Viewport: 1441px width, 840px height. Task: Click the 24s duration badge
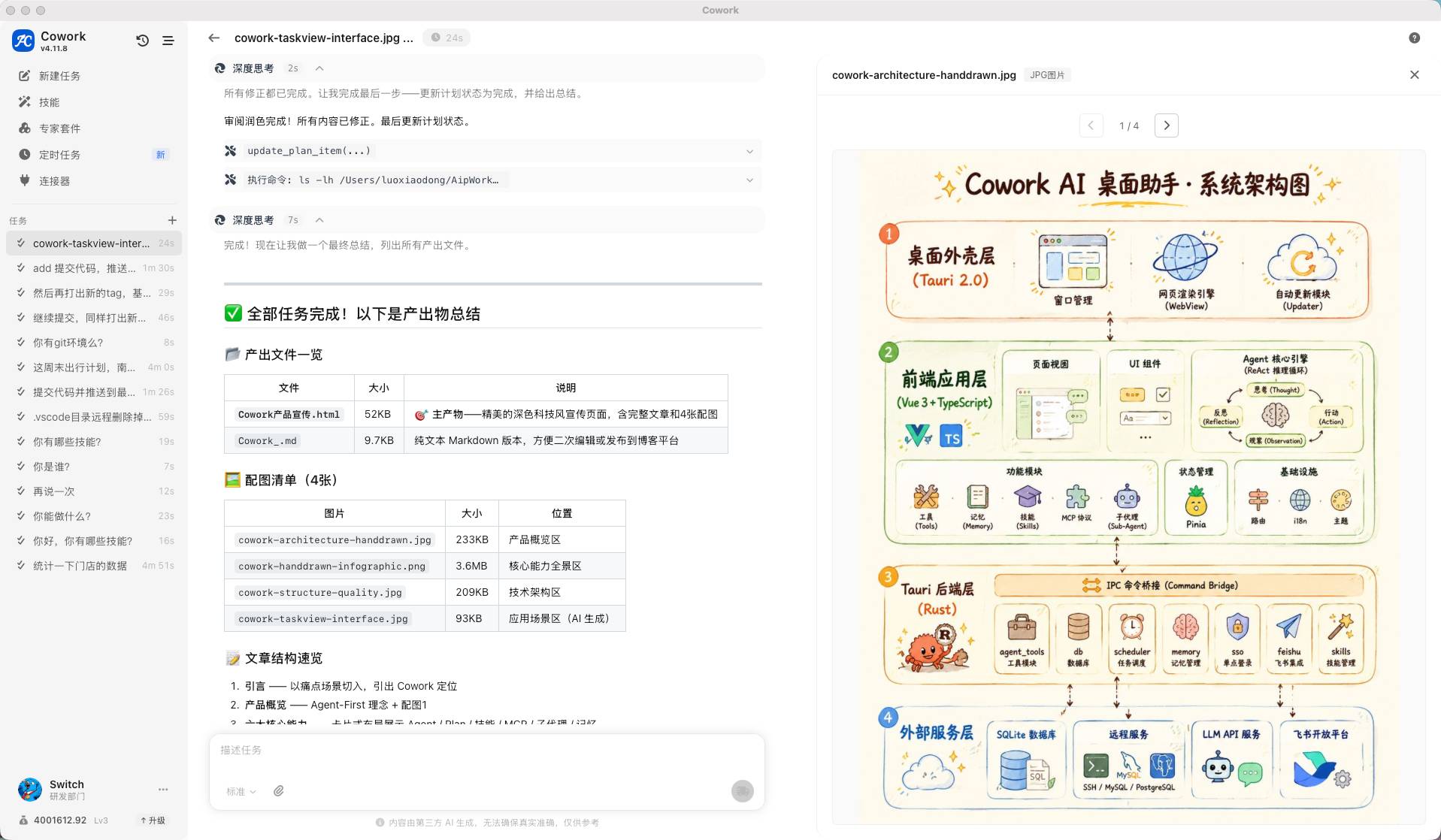[447, 38]
